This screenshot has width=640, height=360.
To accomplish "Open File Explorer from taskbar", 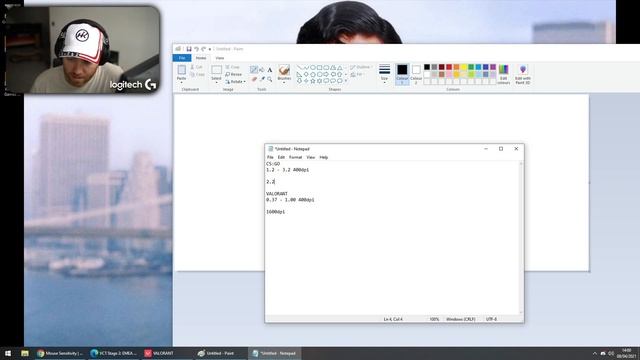I will pyautogui.click(x=25, y=353).
